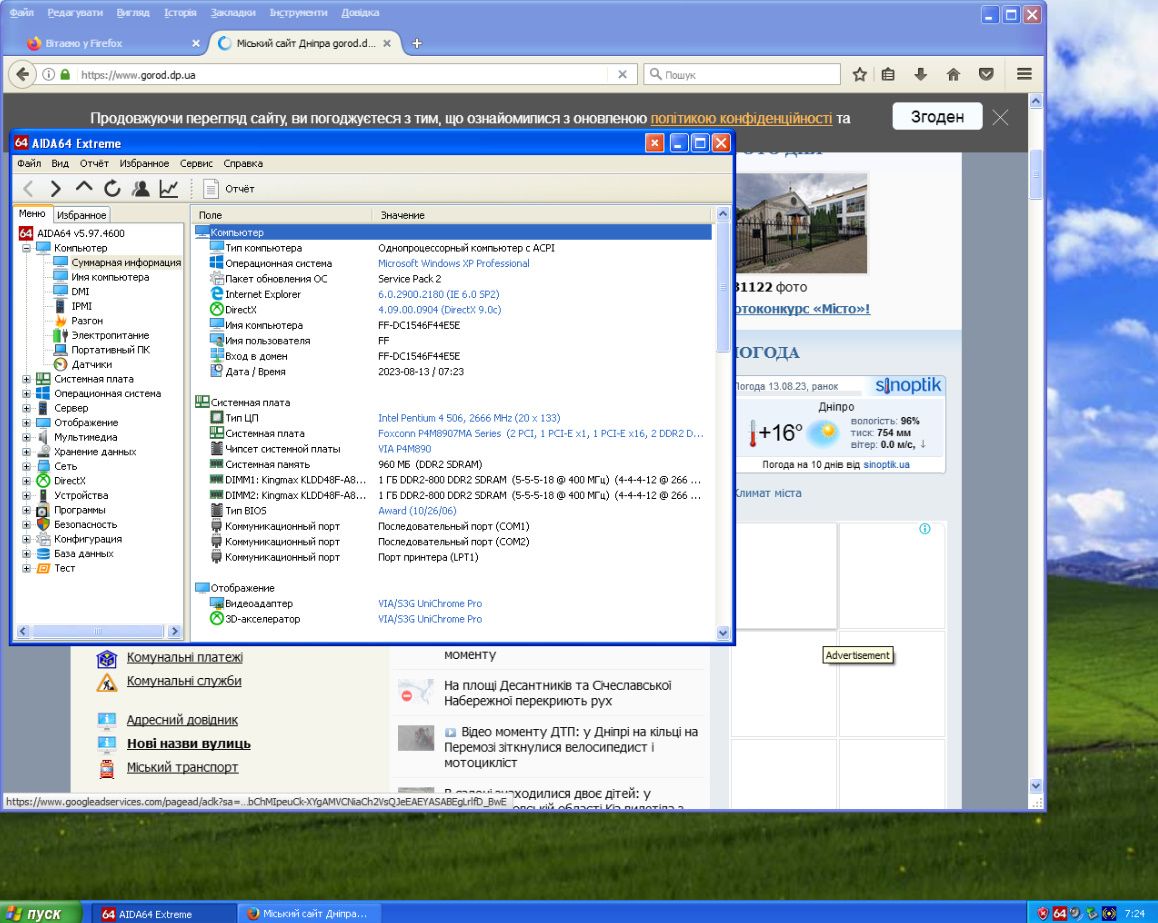Click the Firefox back navigation button
1158x923 pixels.
click(x=23, y=75)
